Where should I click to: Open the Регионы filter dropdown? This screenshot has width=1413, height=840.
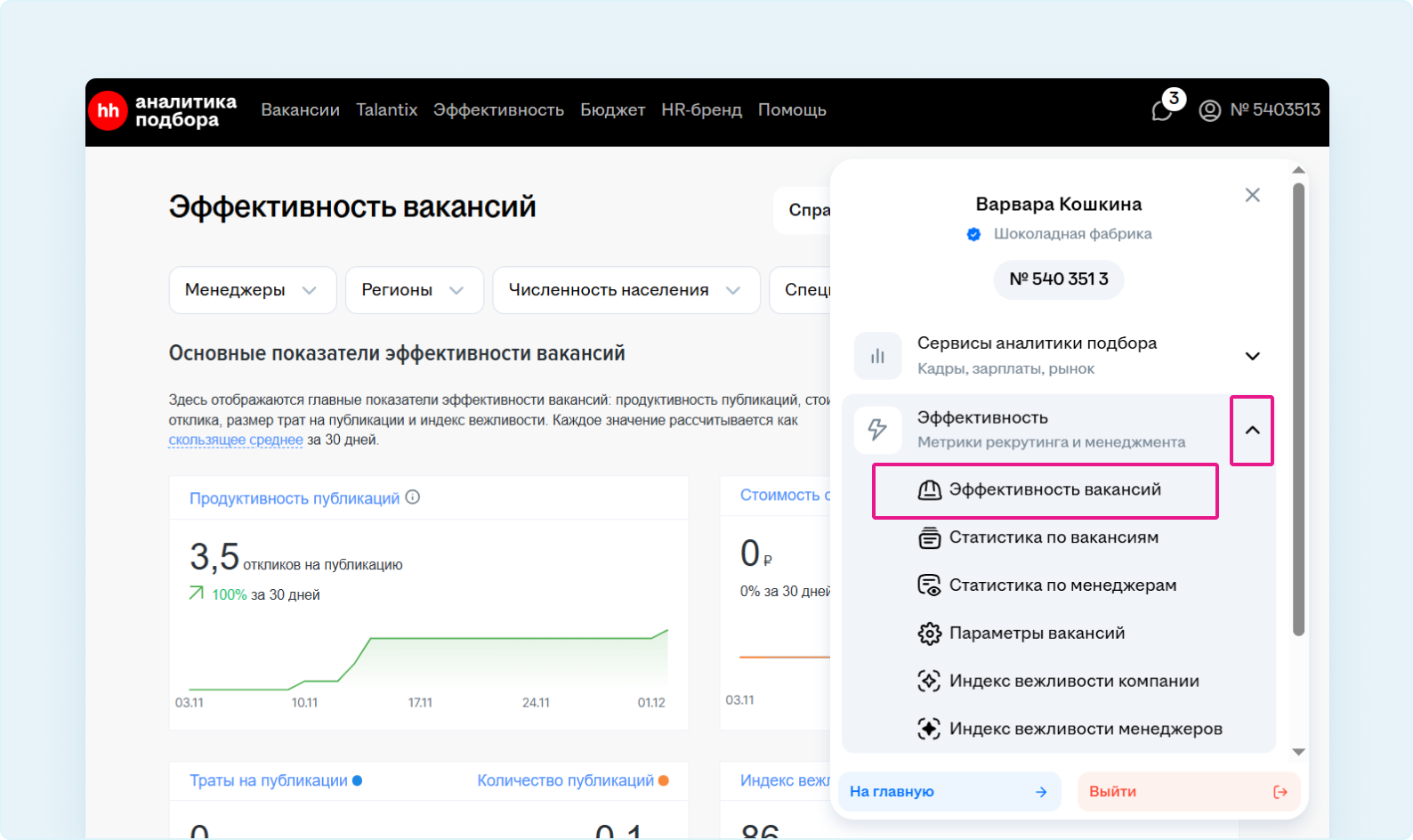(x=414, y=290)
